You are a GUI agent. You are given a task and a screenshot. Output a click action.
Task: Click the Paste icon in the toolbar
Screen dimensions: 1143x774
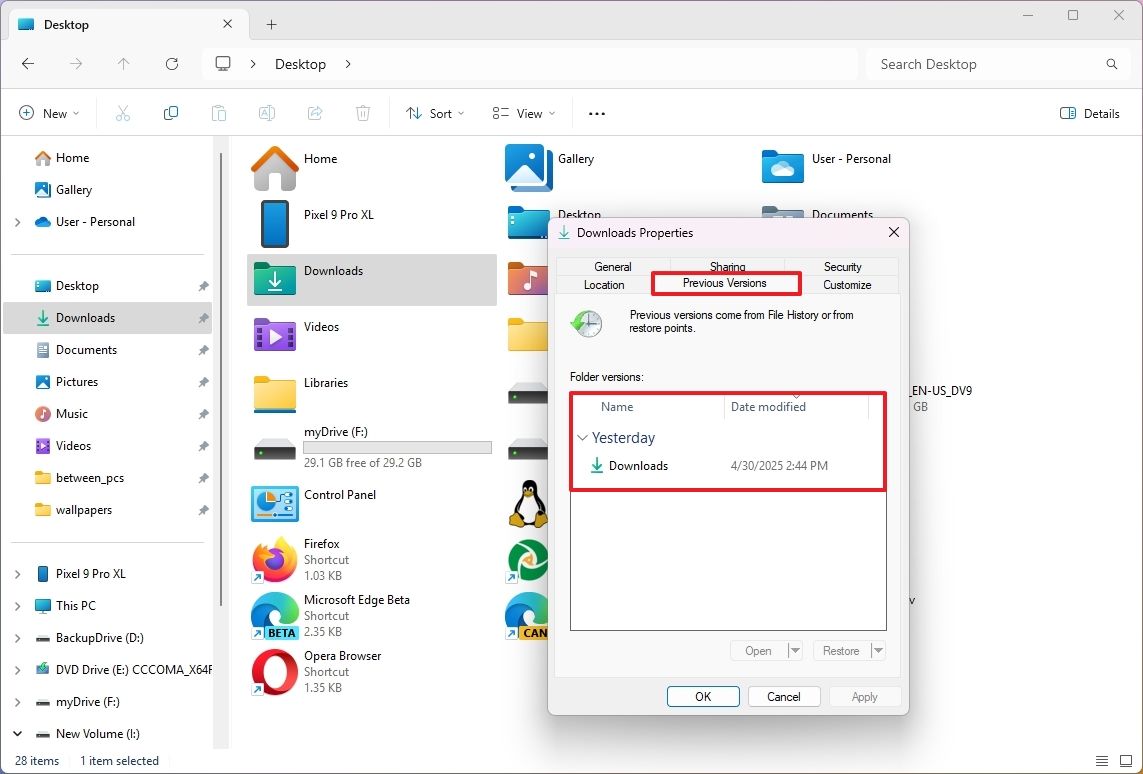point(218,113)
